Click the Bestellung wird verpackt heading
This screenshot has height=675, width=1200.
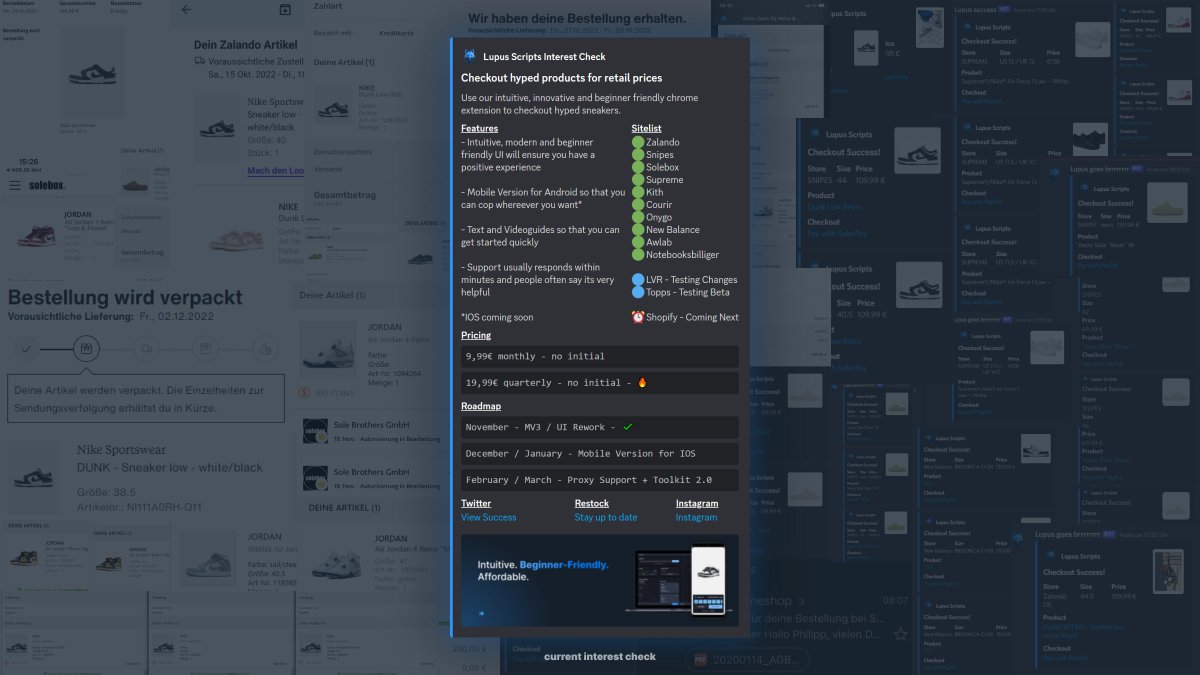tap(125, 297)
